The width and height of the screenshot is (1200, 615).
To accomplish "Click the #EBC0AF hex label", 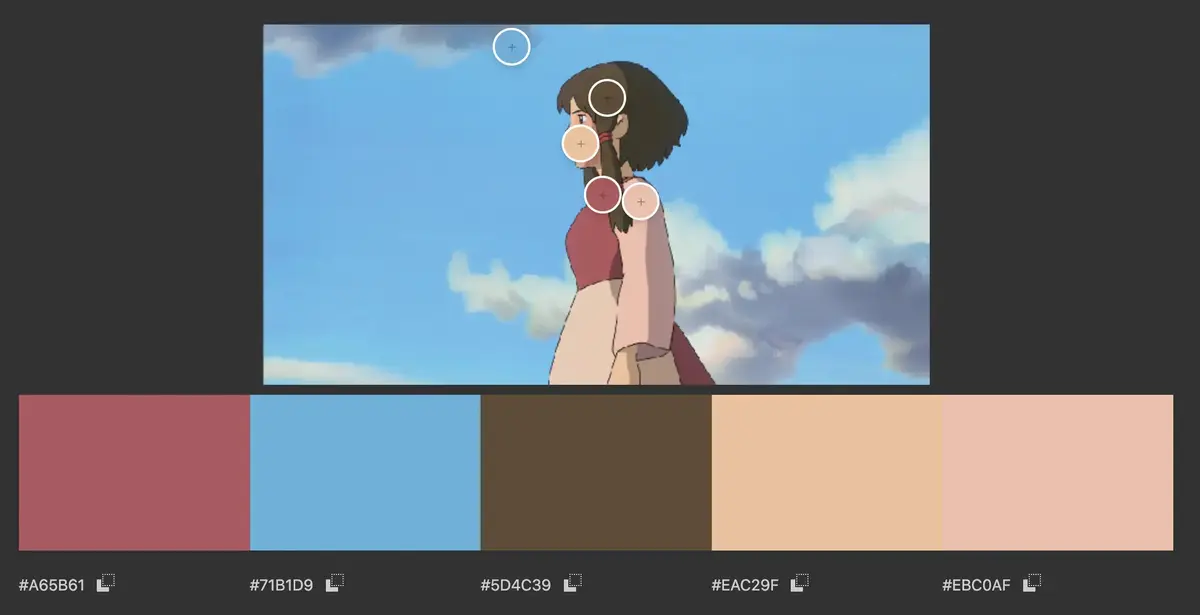I will pyautogui.click(x=976, y=583).
